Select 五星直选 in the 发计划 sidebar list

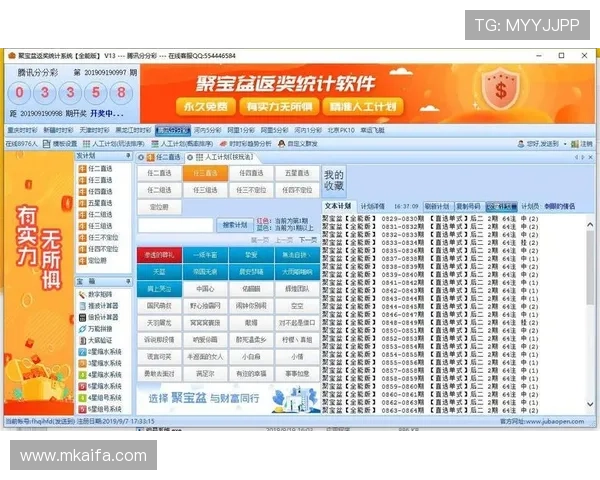[x=96, y=203]
